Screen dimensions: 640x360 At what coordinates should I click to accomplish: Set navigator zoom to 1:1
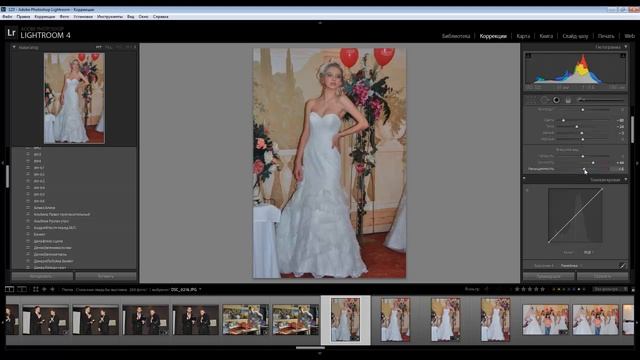pyautogui.click(x=119, y=47)
